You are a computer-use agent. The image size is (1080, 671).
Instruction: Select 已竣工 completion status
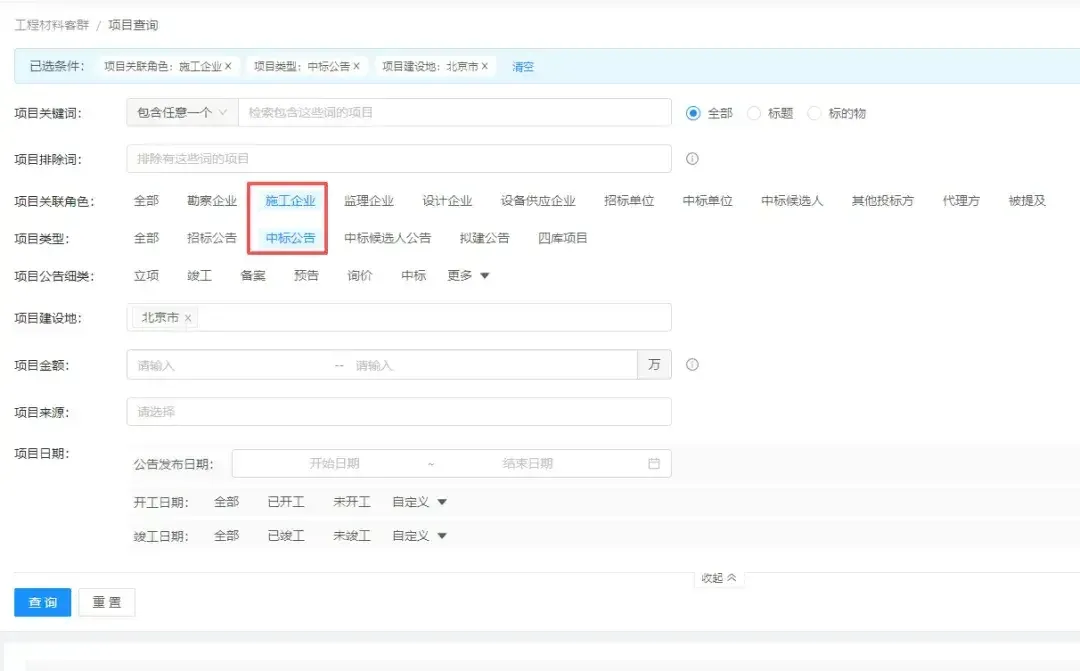pos(286,535)
